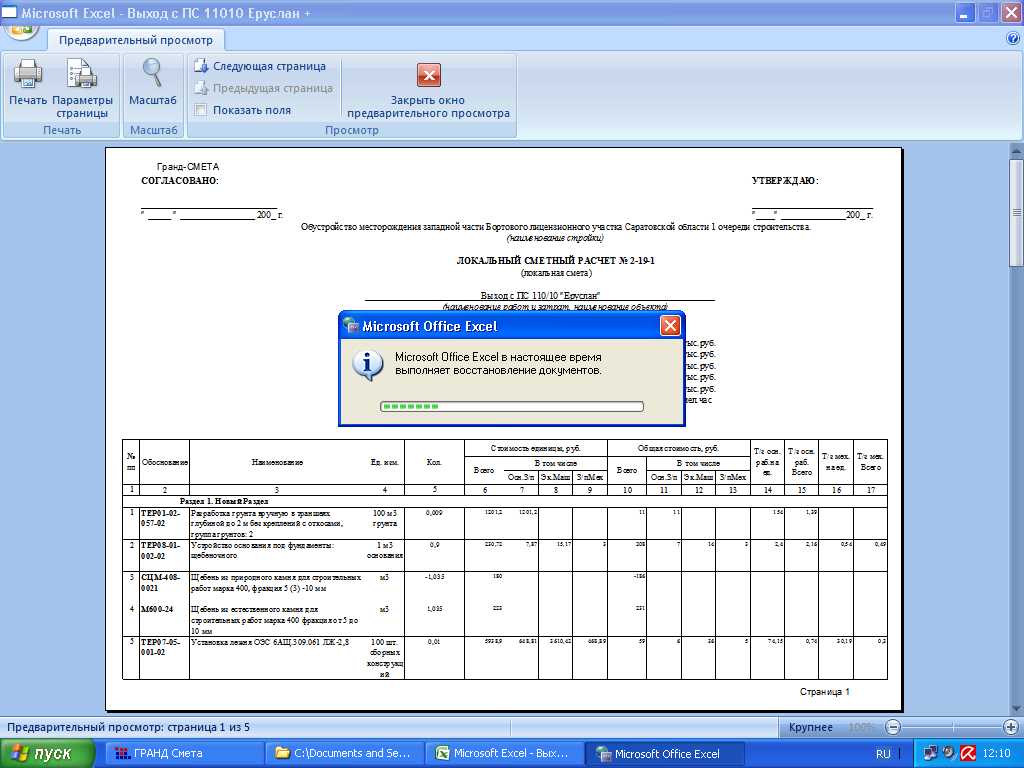Click the Просмотр group label in ribbon
The width and height of the screenshot is (1024, 768).
pos(352,130)
